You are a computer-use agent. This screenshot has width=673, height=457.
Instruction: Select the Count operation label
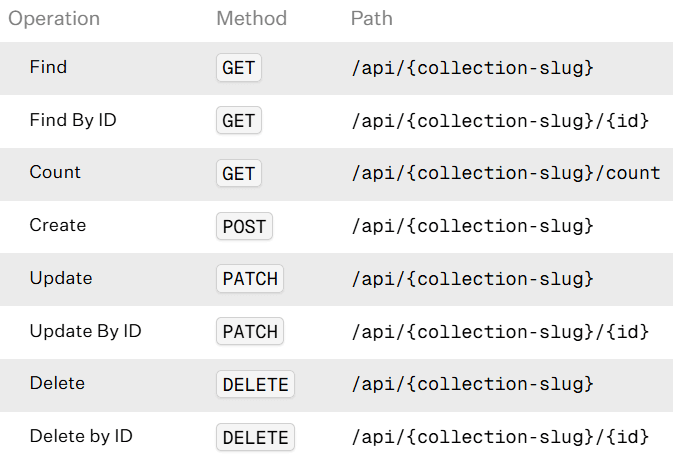pos(55,172)
